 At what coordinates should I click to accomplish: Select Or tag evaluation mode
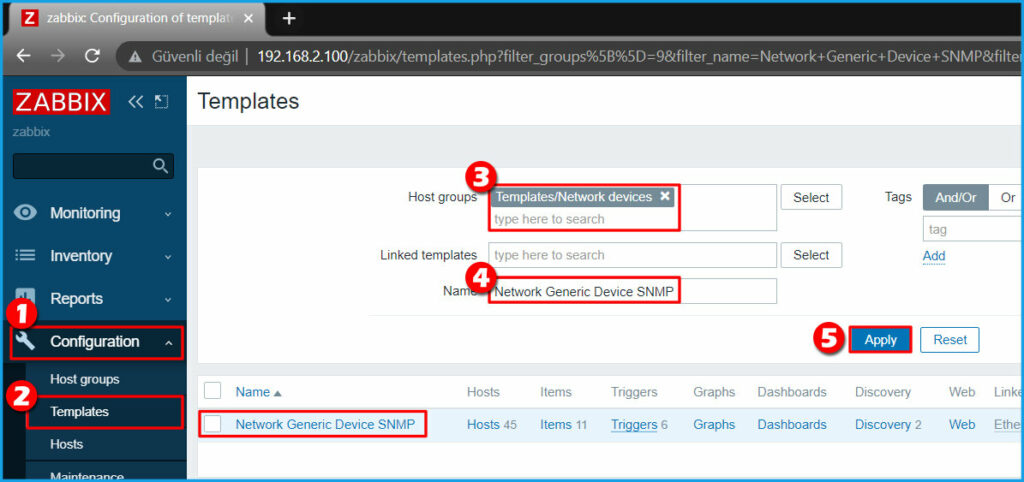coord(1007,197)
